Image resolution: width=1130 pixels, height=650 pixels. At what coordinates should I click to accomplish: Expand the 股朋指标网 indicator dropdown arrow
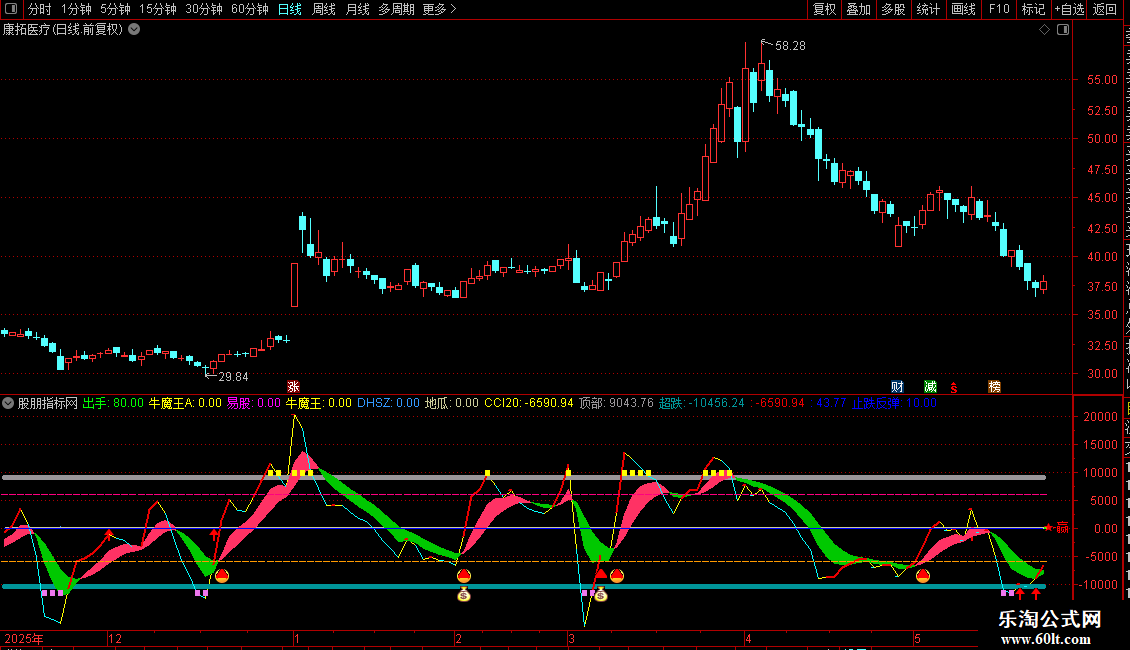coord(8,404)
